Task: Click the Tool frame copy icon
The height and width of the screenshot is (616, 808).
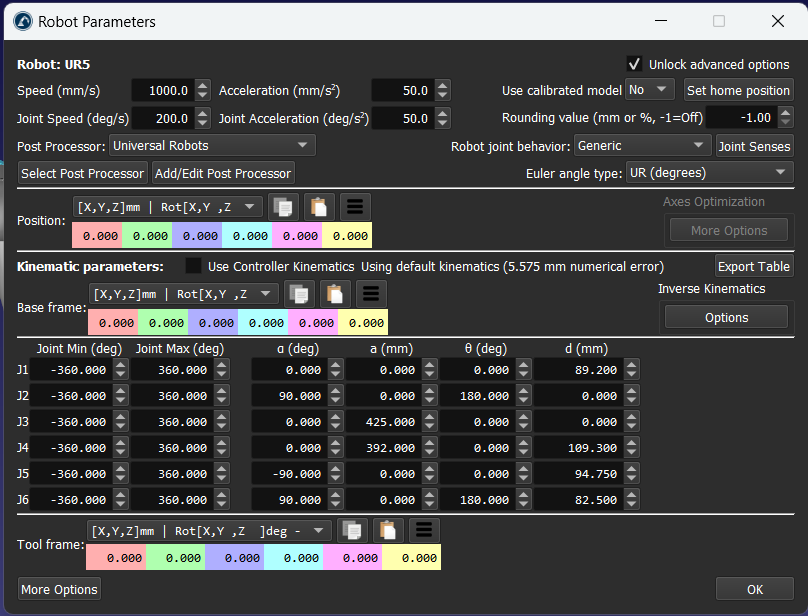Action: tap(353, 530)
